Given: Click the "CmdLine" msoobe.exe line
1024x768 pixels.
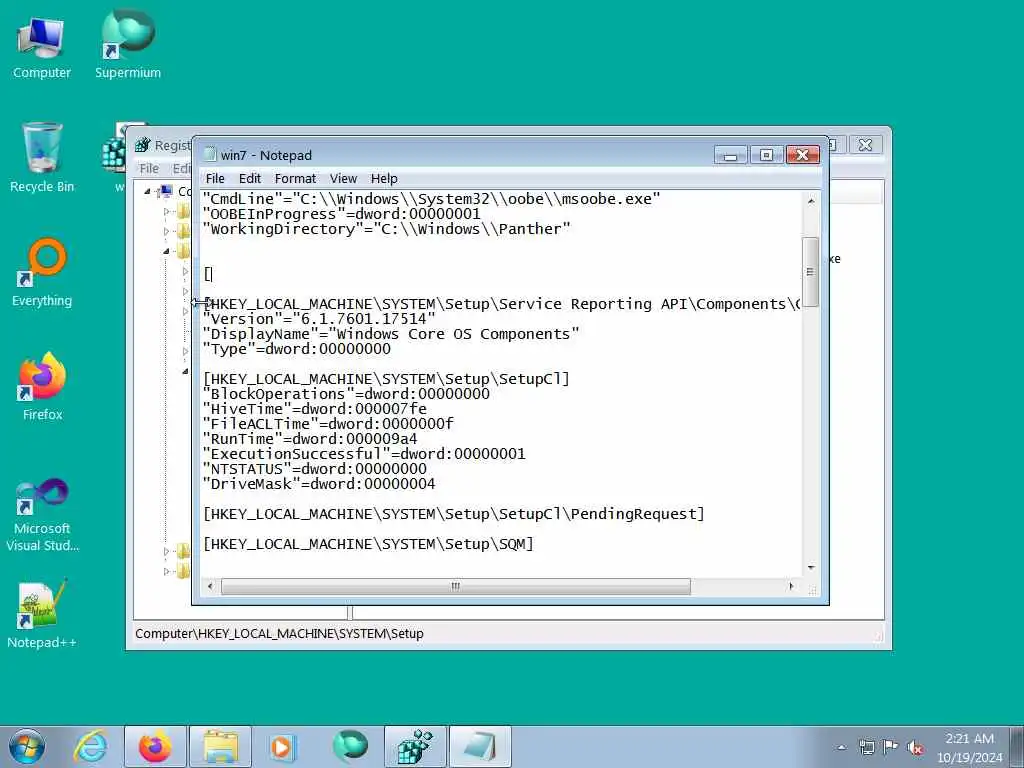Looking at the screenshot, I should click(432, 199).
